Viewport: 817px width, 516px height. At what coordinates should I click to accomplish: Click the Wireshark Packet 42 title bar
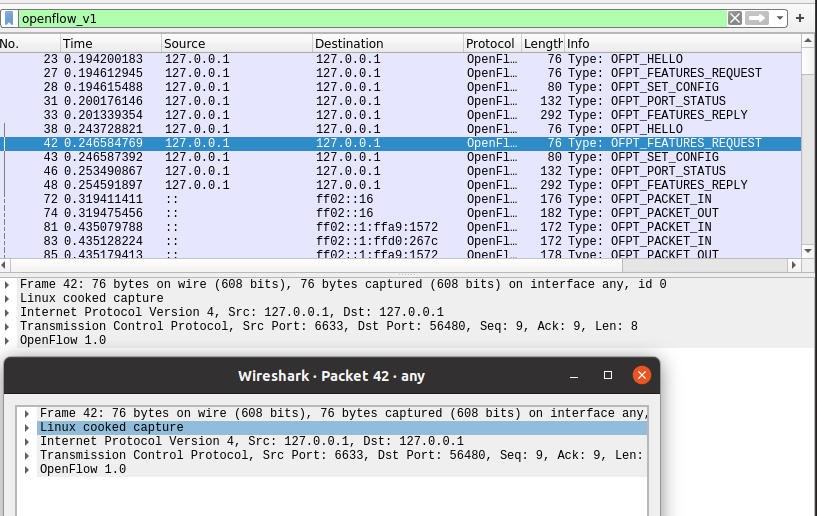click(x=331, y=376)
